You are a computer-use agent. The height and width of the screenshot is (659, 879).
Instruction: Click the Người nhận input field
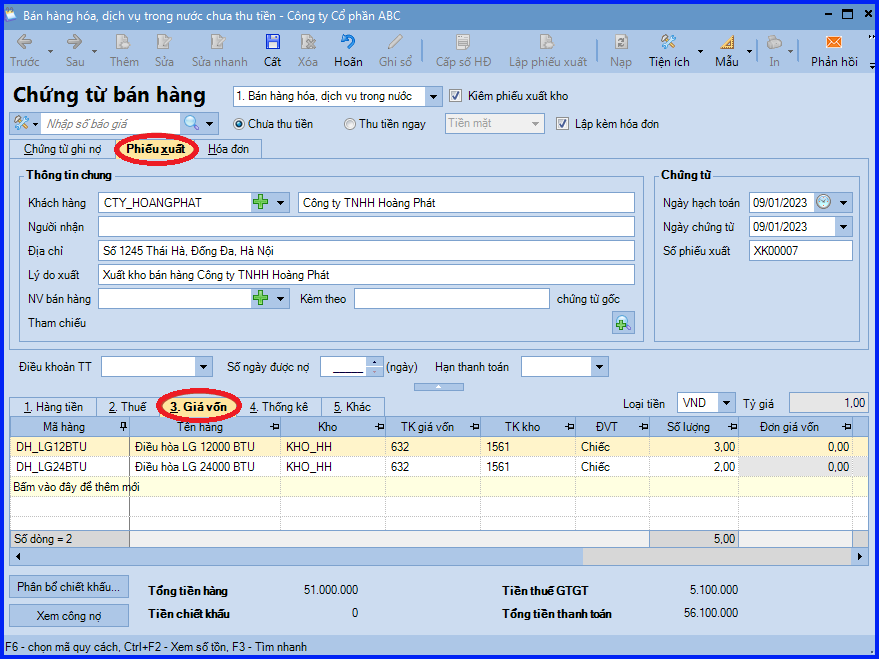tap(366, 226)
